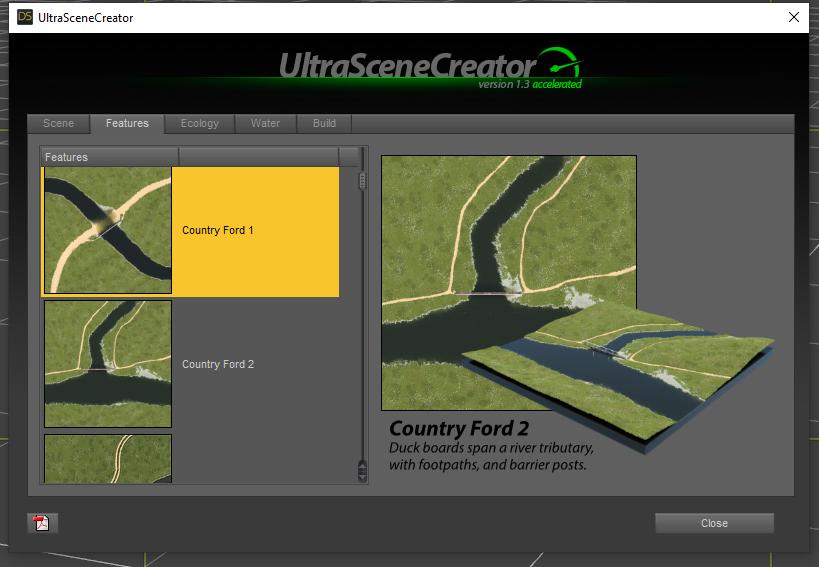This screenshot has width=819, height=567.
Task: Click the Country Ford 2 list label
Action: (x=218, y=364)
